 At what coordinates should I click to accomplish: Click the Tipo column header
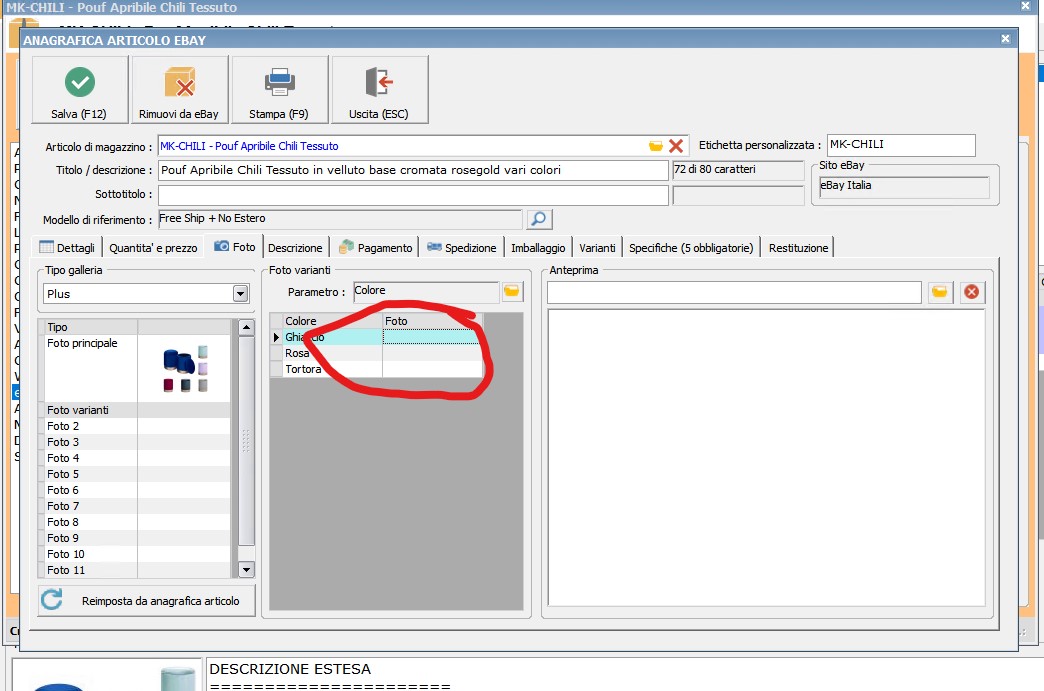[x=91, y=327]
